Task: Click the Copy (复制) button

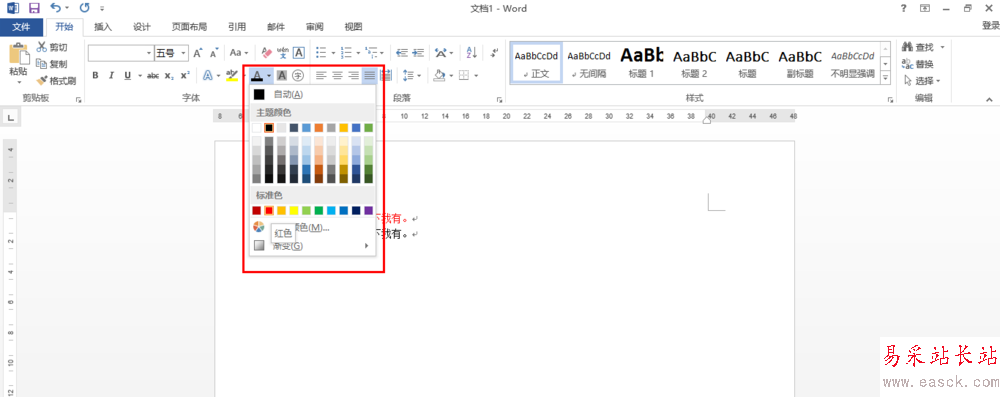Action: tap(51, 64)
